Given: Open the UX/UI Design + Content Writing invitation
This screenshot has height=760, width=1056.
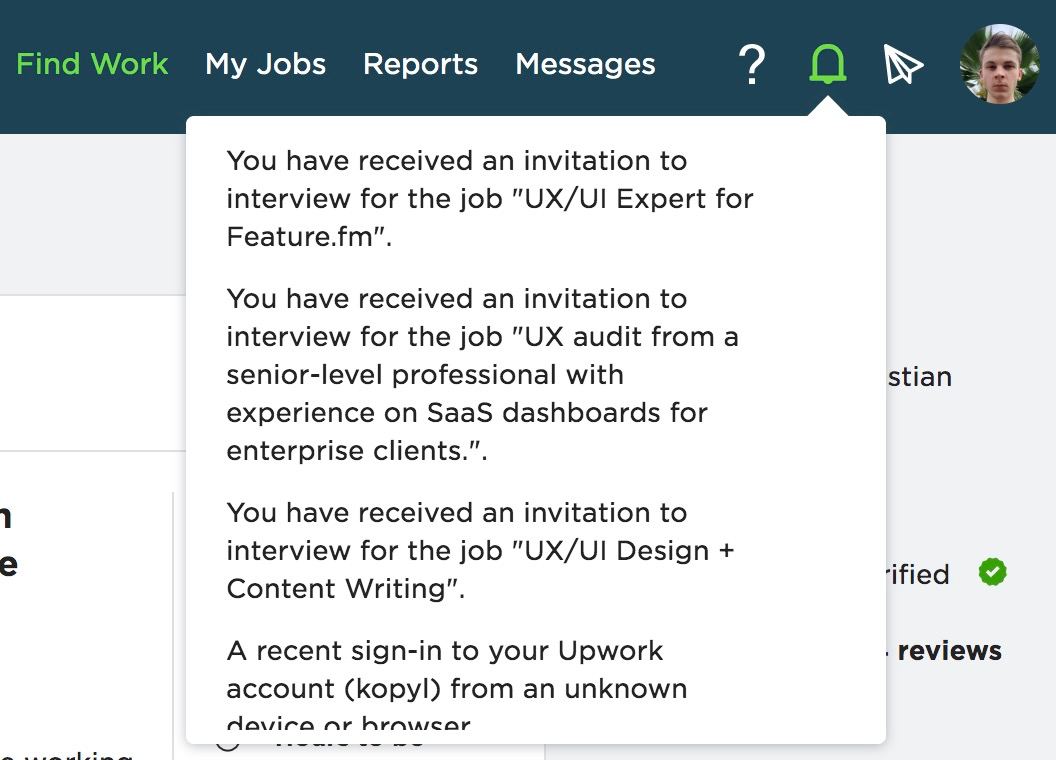Looking at the screenshot, I should click(480, 550).
